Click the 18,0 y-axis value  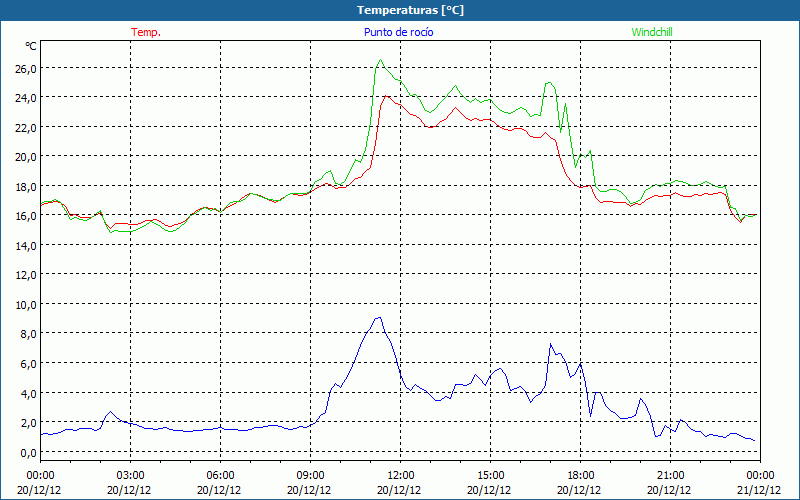click(x=25, y=186)
